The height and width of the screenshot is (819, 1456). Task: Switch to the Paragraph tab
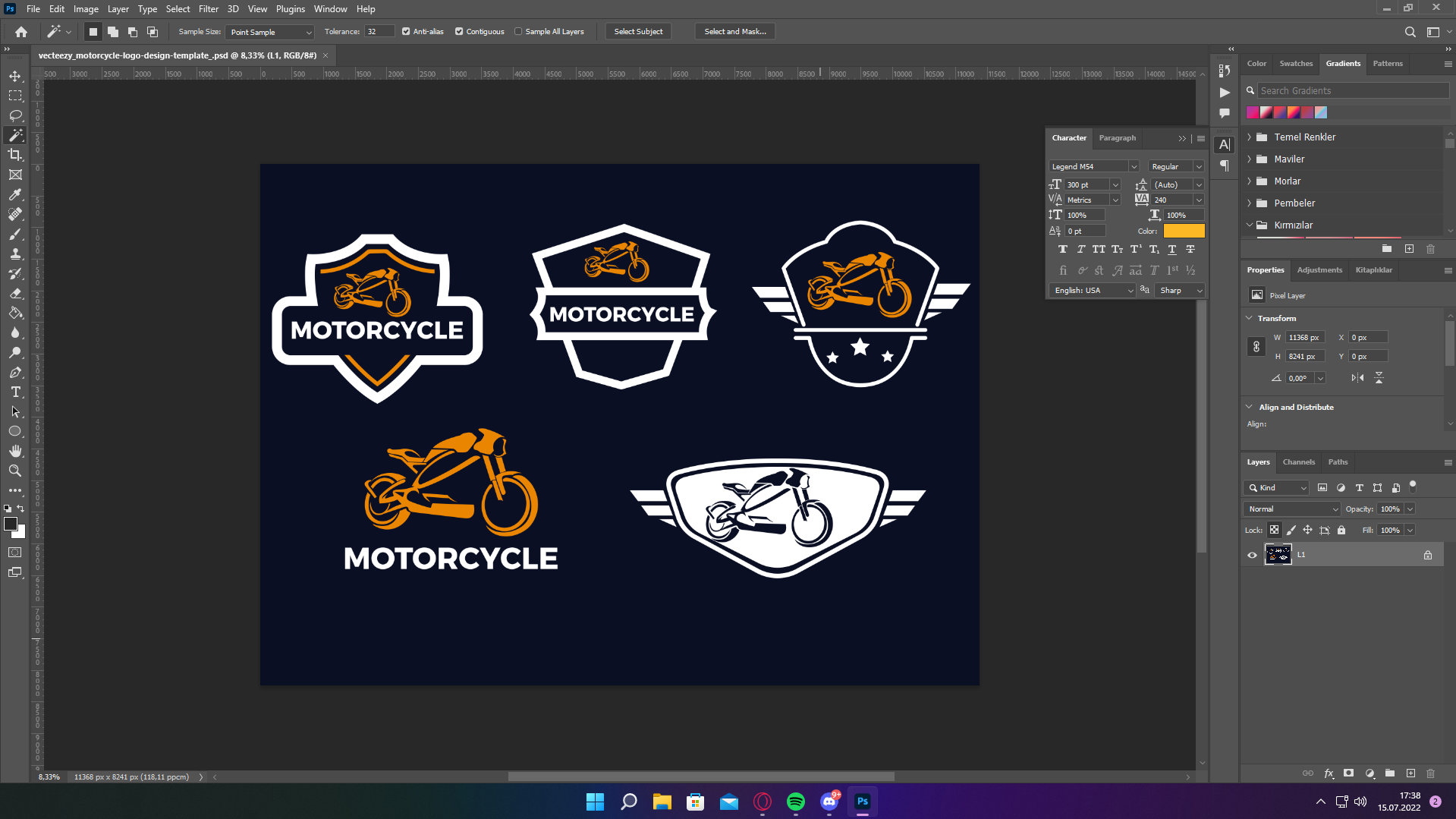(x=1118, y=138)
